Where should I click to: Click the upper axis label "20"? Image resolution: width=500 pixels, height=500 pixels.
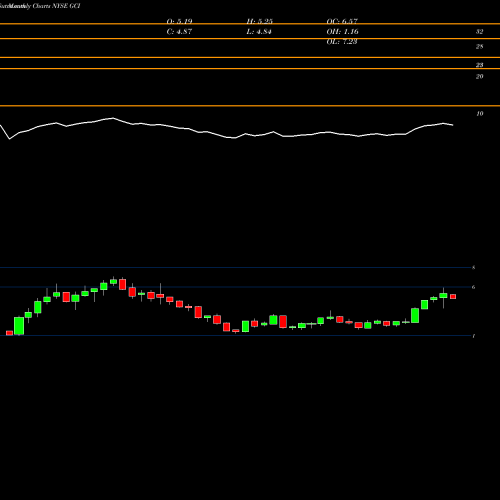479,77
